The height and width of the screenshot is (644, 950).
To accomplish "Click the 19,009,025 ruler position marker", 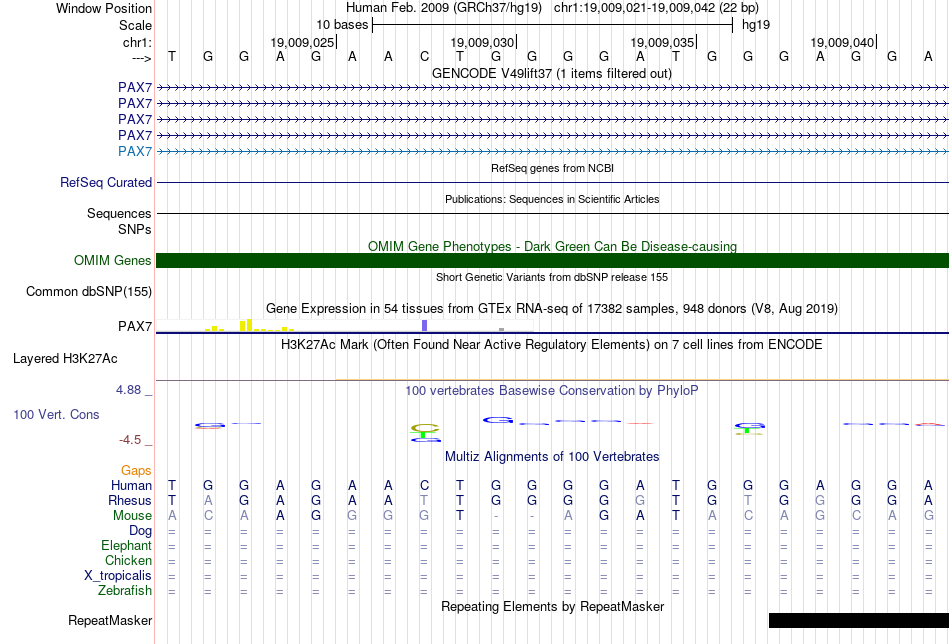I will [303, 42].
